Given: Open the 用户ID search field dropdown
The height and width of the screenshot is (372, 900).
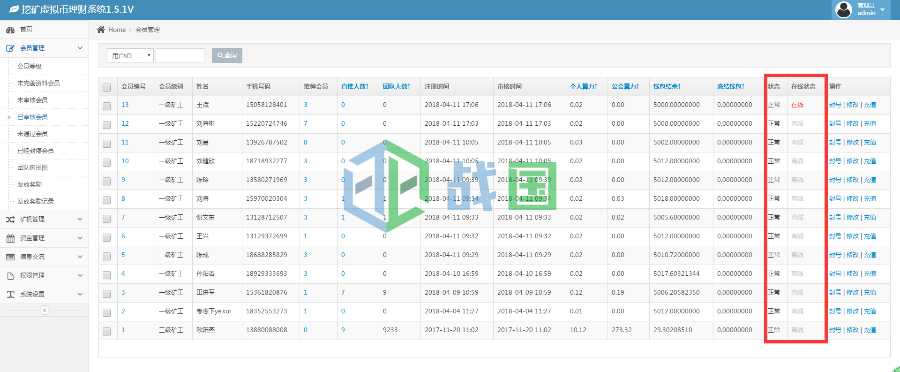Looking at the screenshot, I should coord(130,56).
